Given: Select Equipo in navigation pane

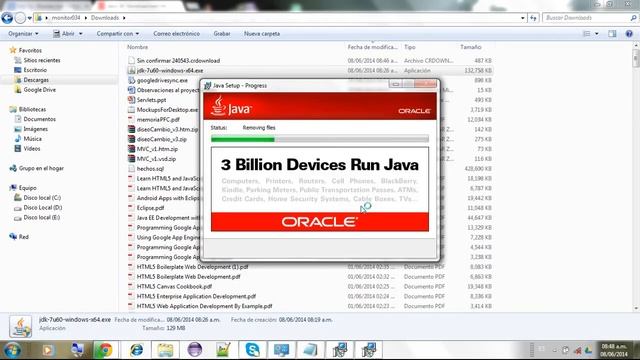Looking at the screenshot, I should (23, 187).
